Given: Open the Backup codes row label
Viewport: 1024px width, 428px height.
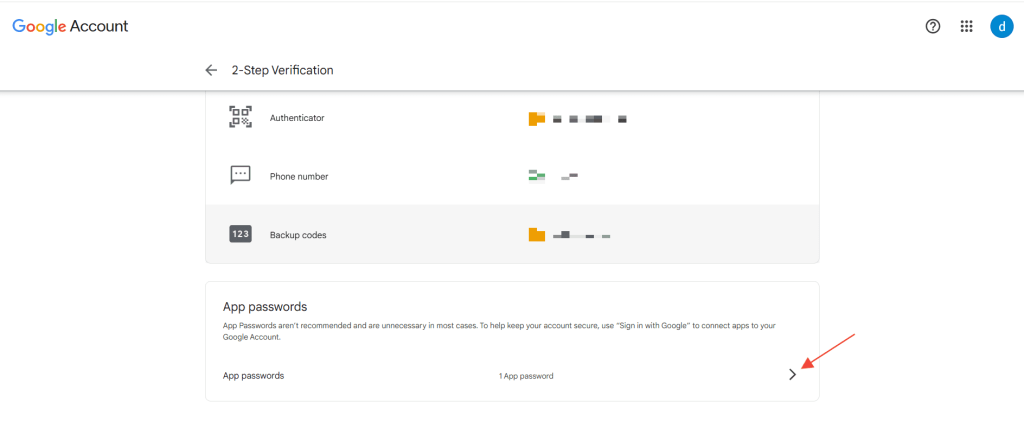Looking at the screenshot, I should coord(298,235).
